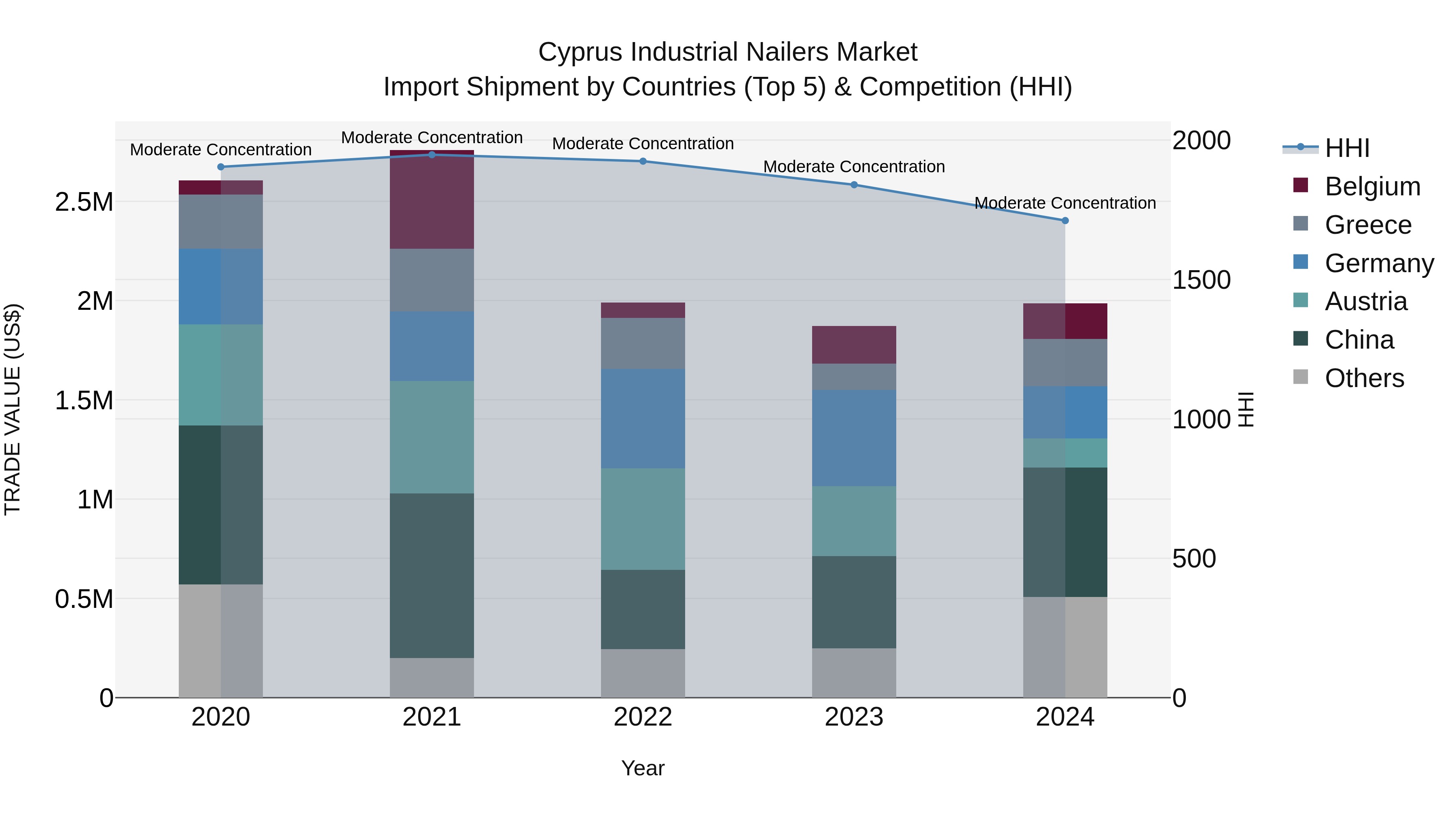Click the 2022 China bar segment
The image size is (1456, 819).
(643, 609)
